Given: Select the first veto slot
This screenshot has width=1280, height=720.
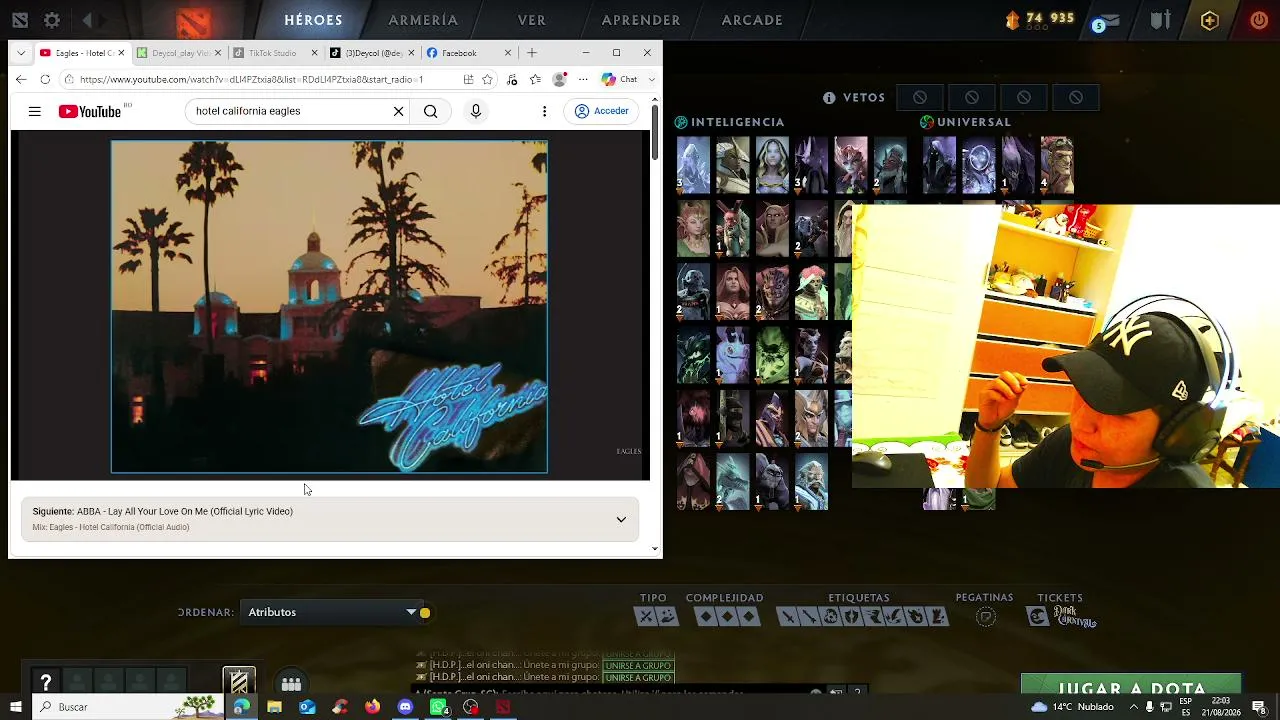Looking at the screenshot, I should 920,97.
